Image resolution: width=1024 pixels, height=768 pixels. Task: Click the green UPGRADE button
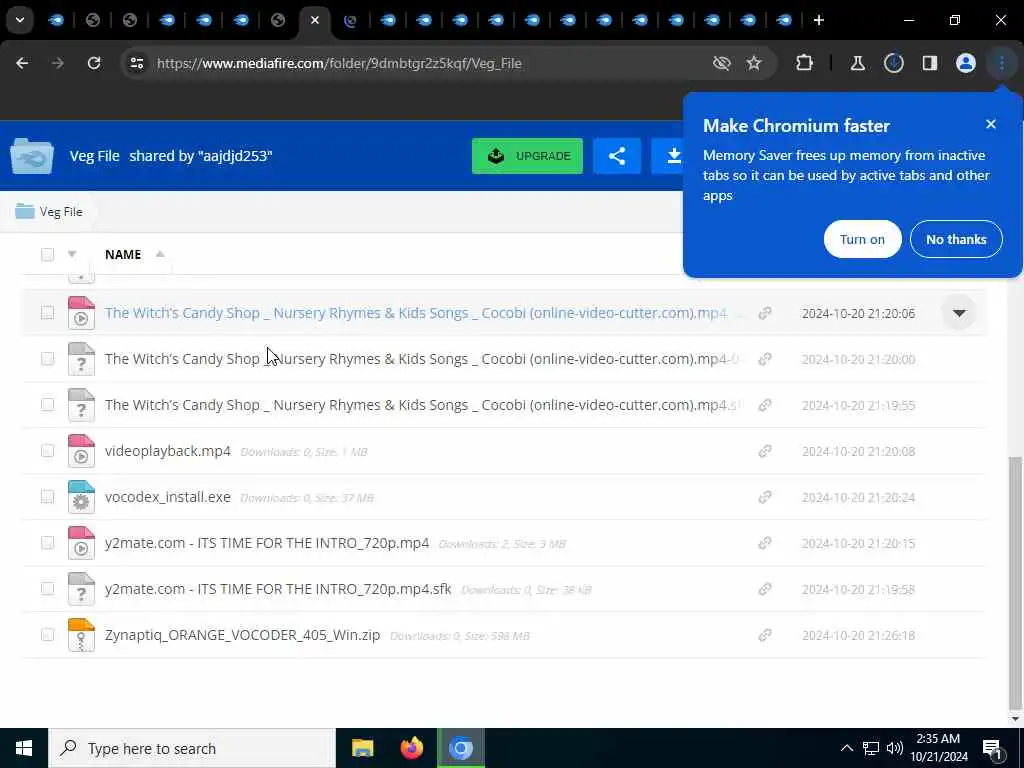527,156
